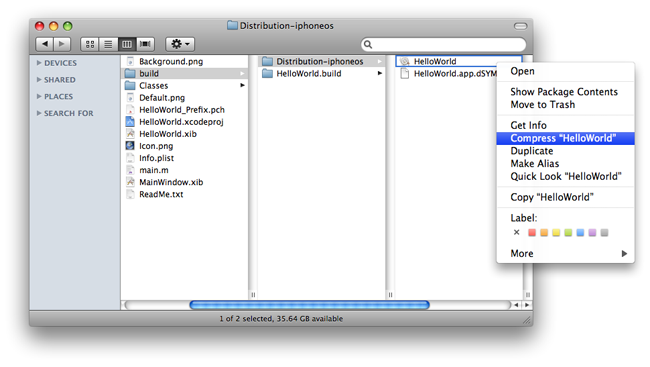Choose Compress "HelloWorld"
Screen dimensions: 650x367
click(565, 138)
